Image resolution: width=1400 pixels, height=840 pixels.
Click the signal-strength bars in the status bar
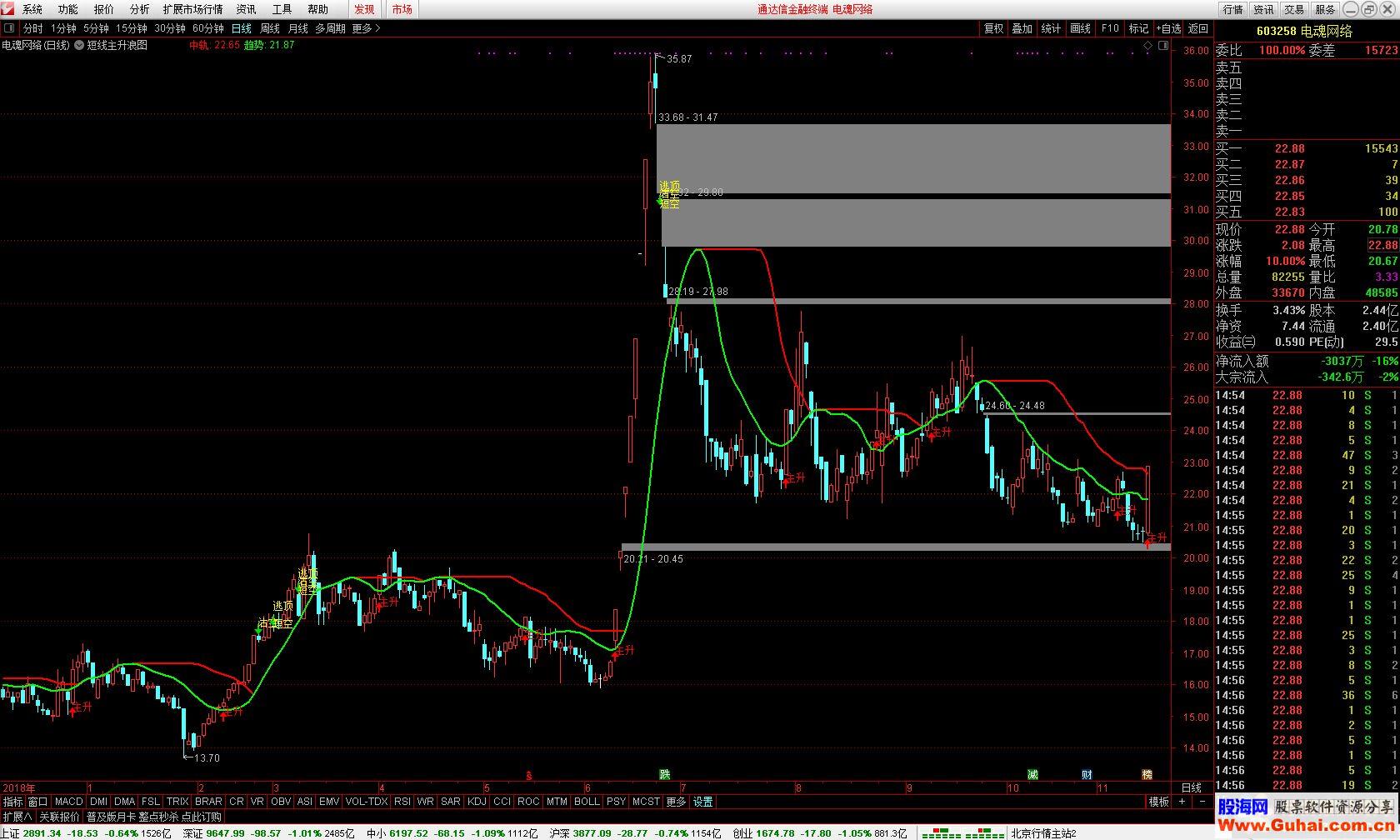click(963, 833)
